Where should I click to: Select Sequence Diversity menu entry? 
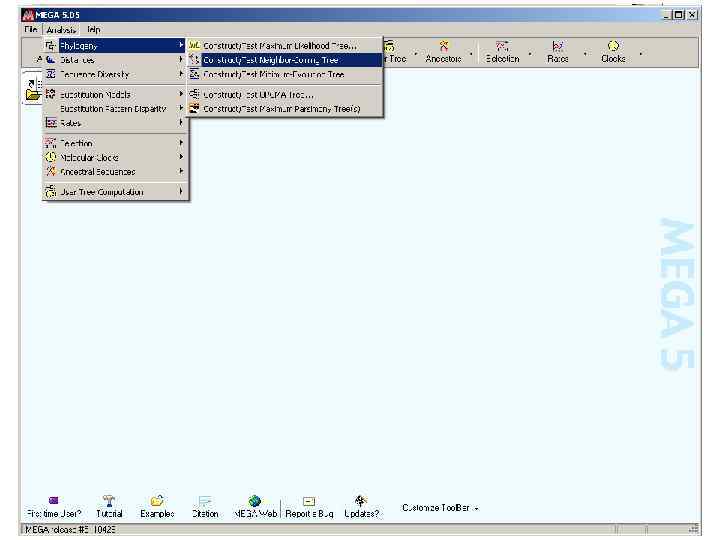point(115,74)
